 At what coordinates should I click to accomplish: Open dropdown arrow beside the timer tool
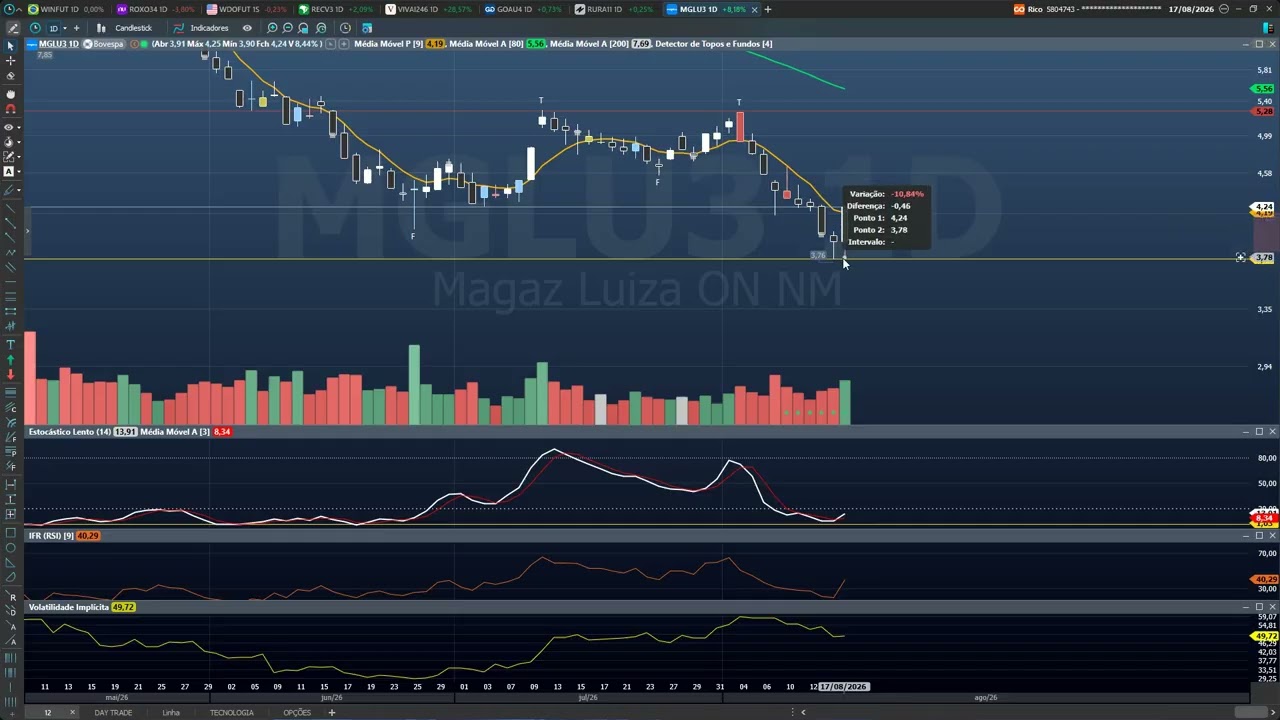point(19,141)
